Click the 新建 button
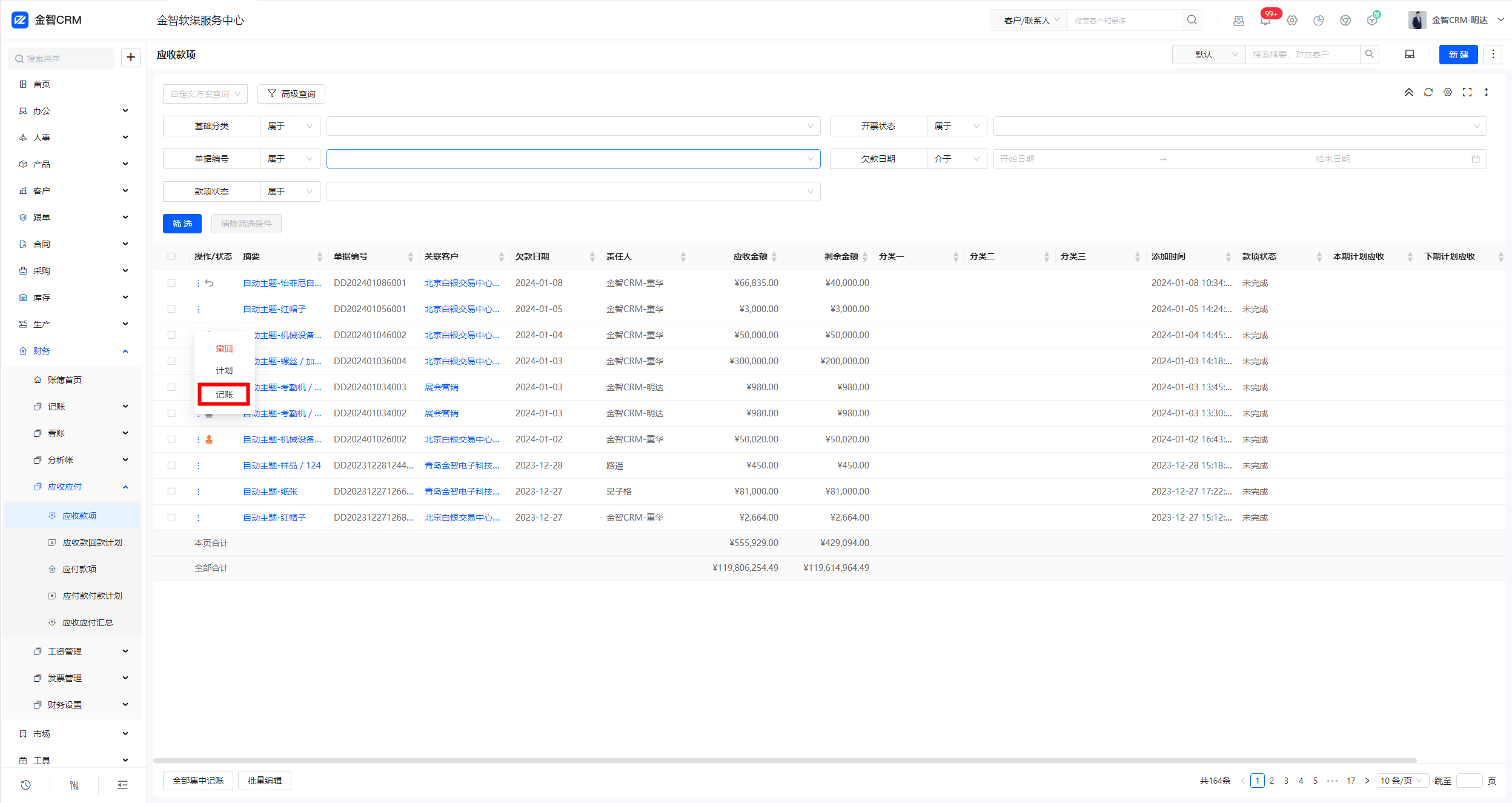The height and width of the screenshot is (803, 1512). point(1458,55)
